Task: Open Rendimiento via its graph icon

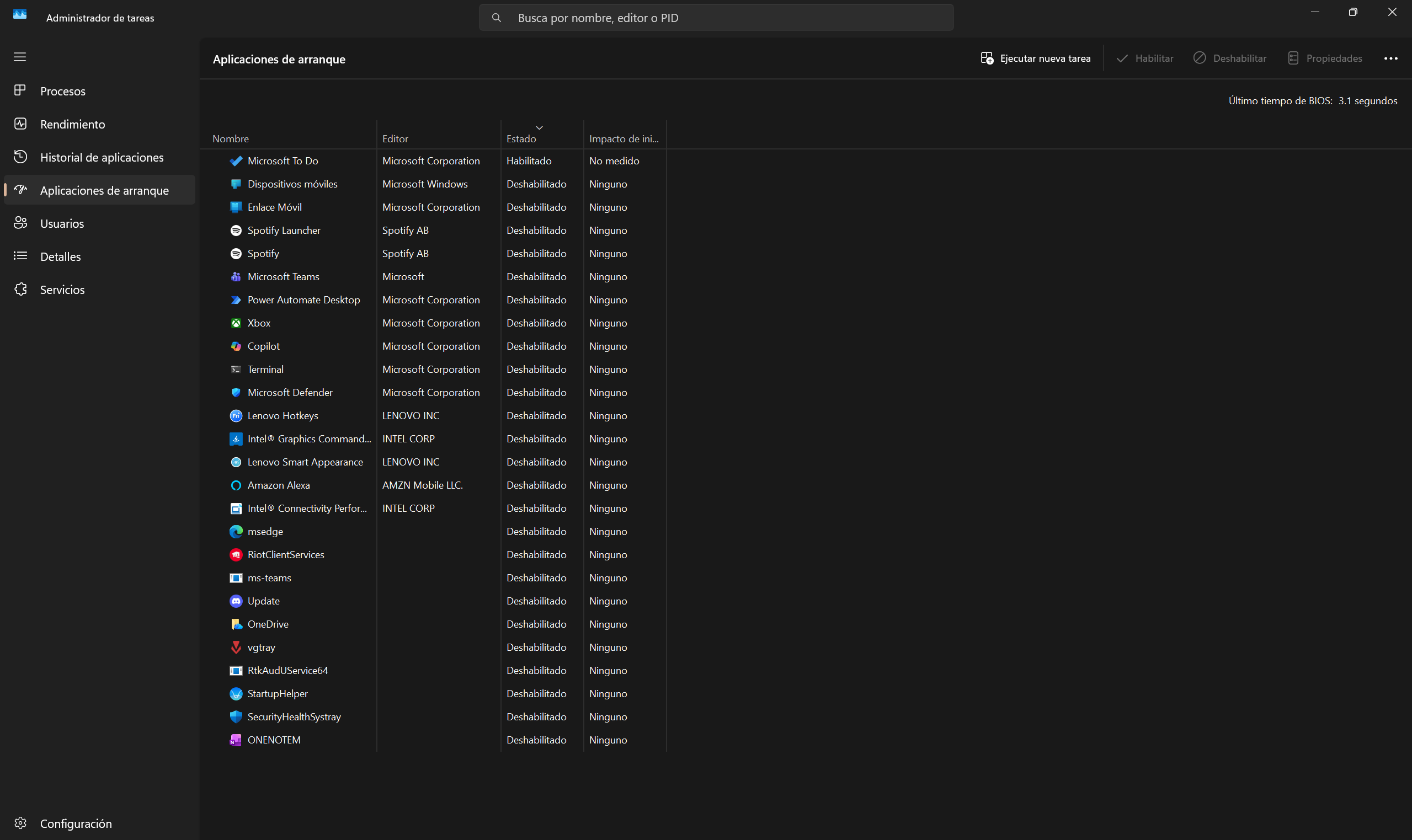Action: pyautogui.click(x=20, y=124)
